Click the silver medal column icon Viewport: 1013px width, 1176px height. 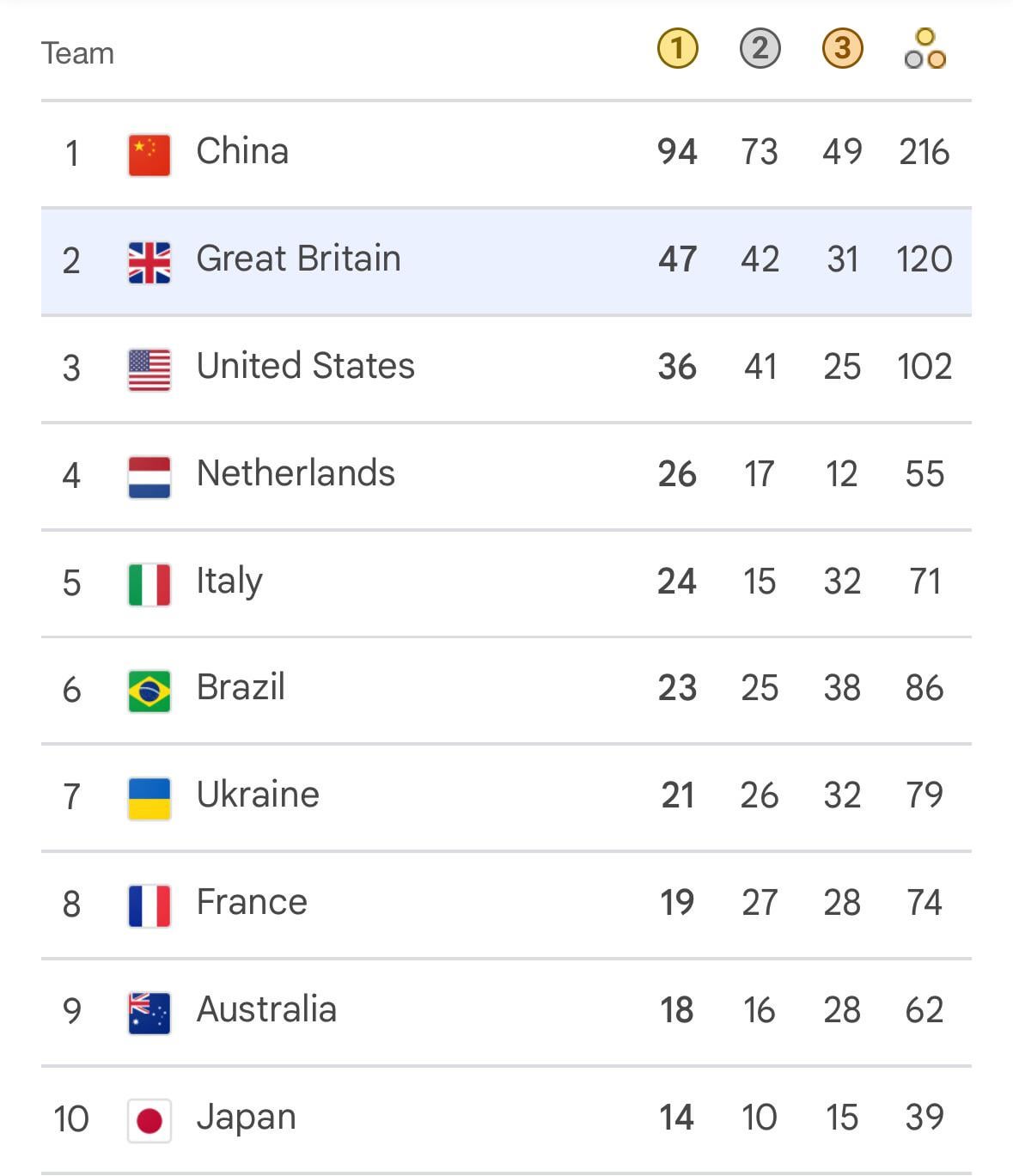pyautogui.click(x=760, y=48)
